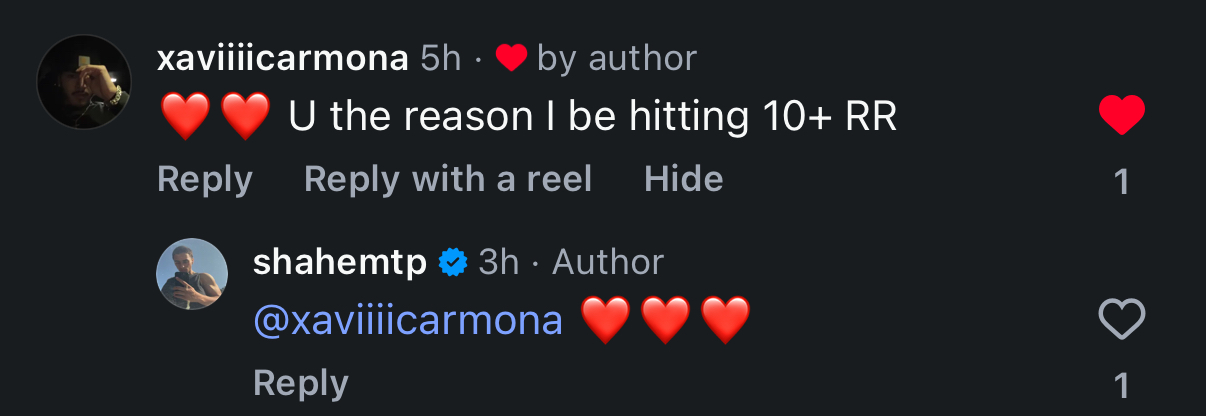Choose 'Reply with a reel'

(x=448, y=179)
